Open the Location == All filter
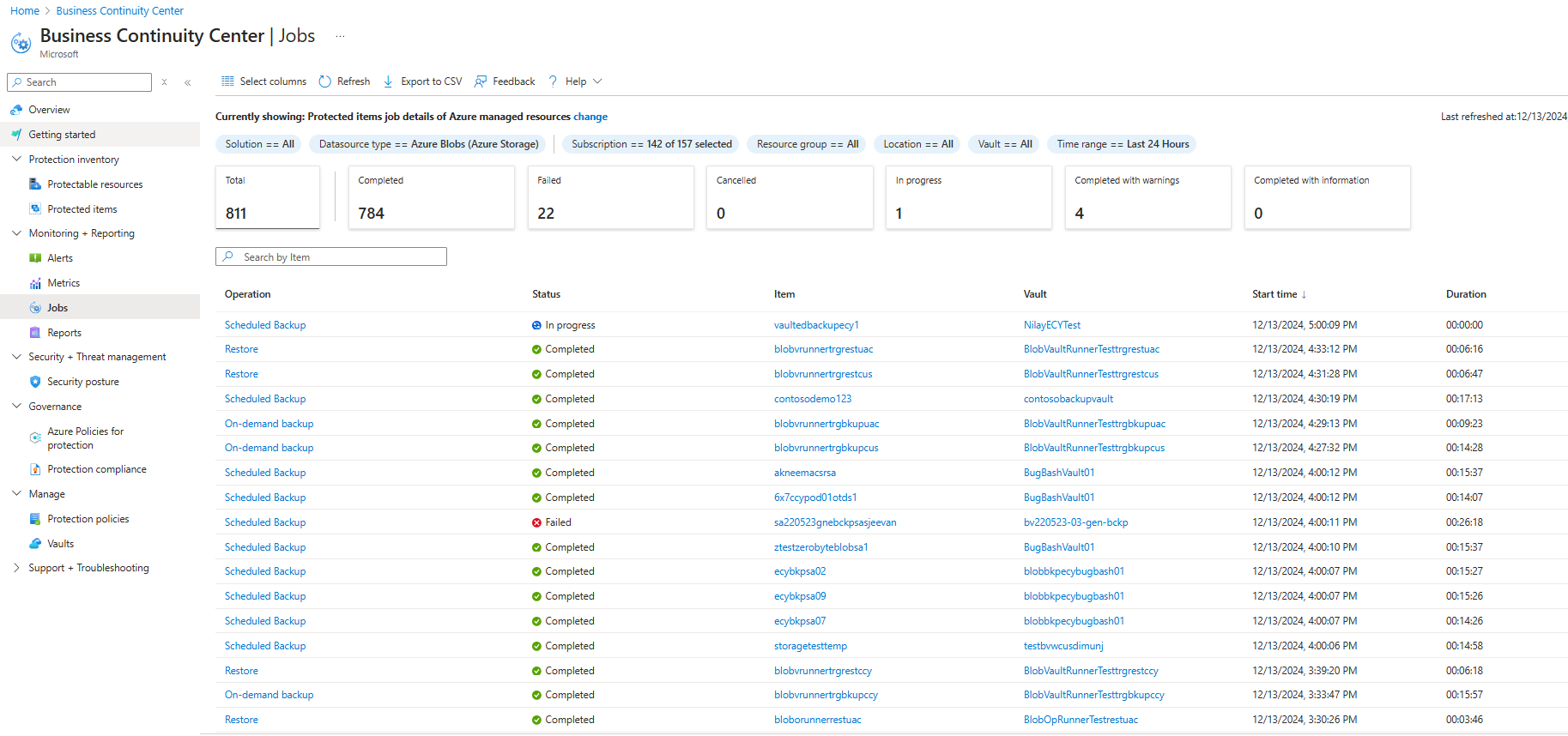Image resolution: width=1568 pixels, height=736 pixels. pos(918,144)
